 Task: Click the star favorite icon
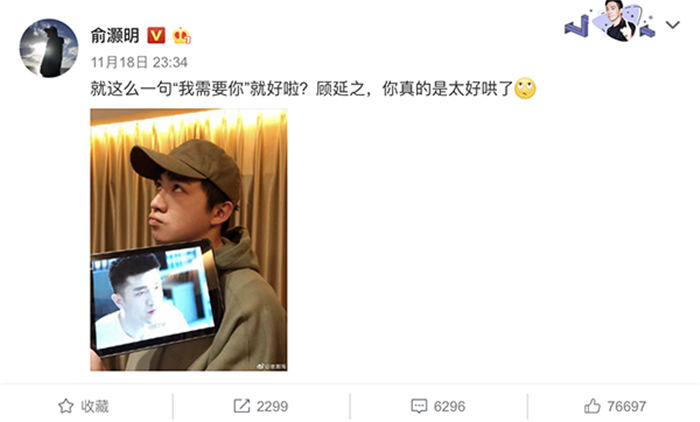(x=66, y=406)
